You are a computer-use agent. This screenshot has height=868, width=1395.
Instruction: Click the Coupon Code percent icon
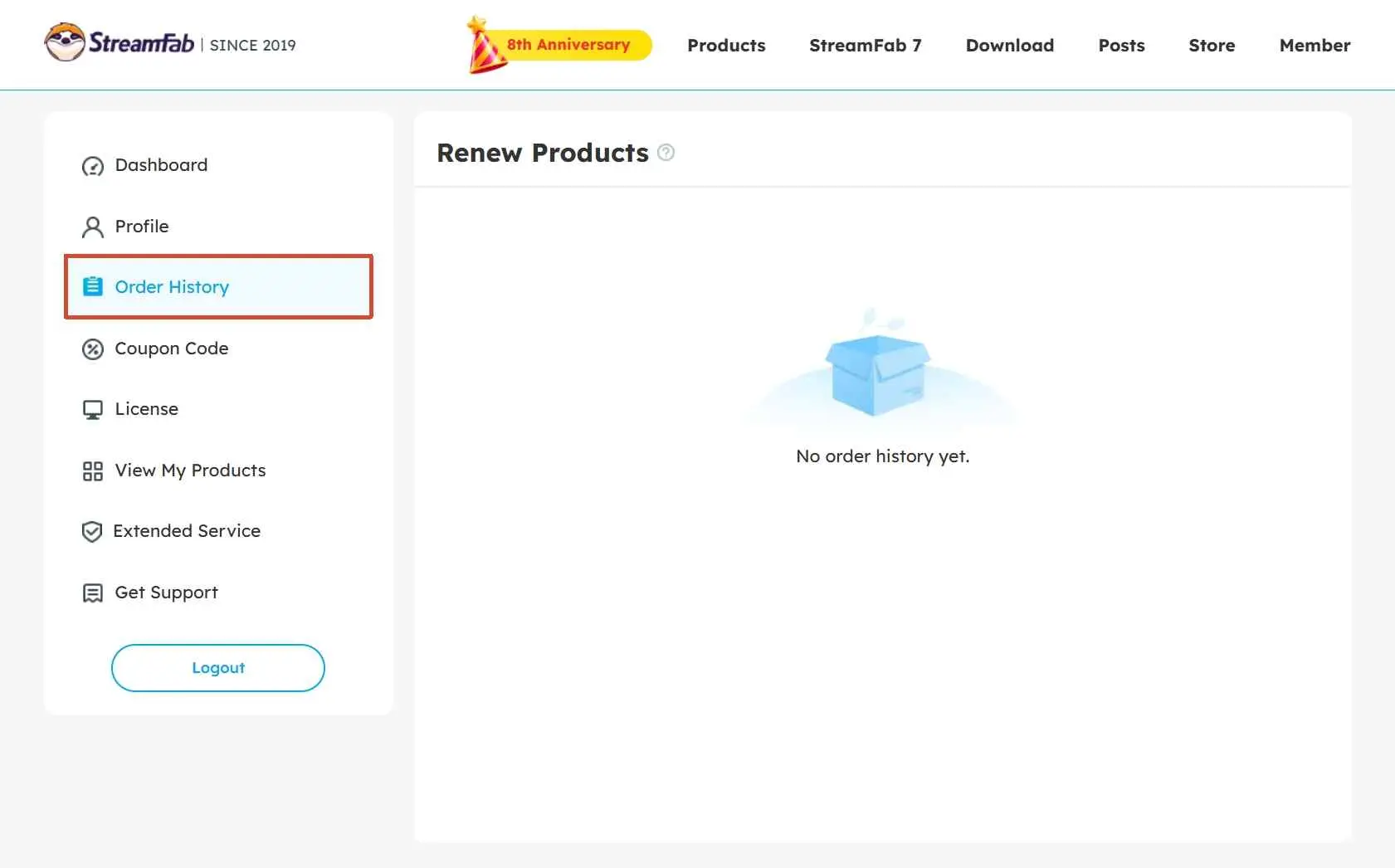click(x=92, y=349)
